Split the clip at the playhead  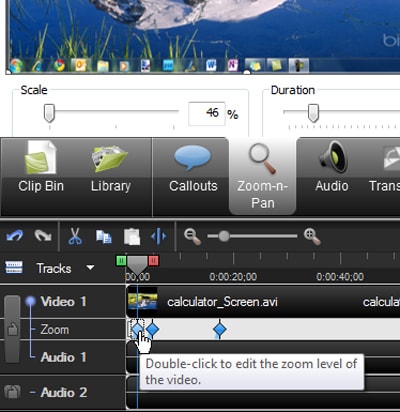click(x=158, y=236)
